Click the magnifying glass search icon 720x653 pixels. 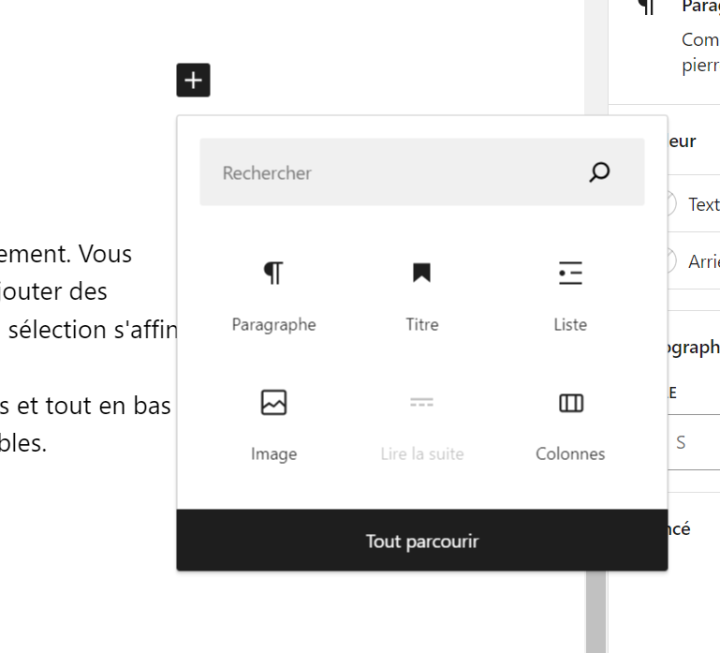tap(599, 172)
